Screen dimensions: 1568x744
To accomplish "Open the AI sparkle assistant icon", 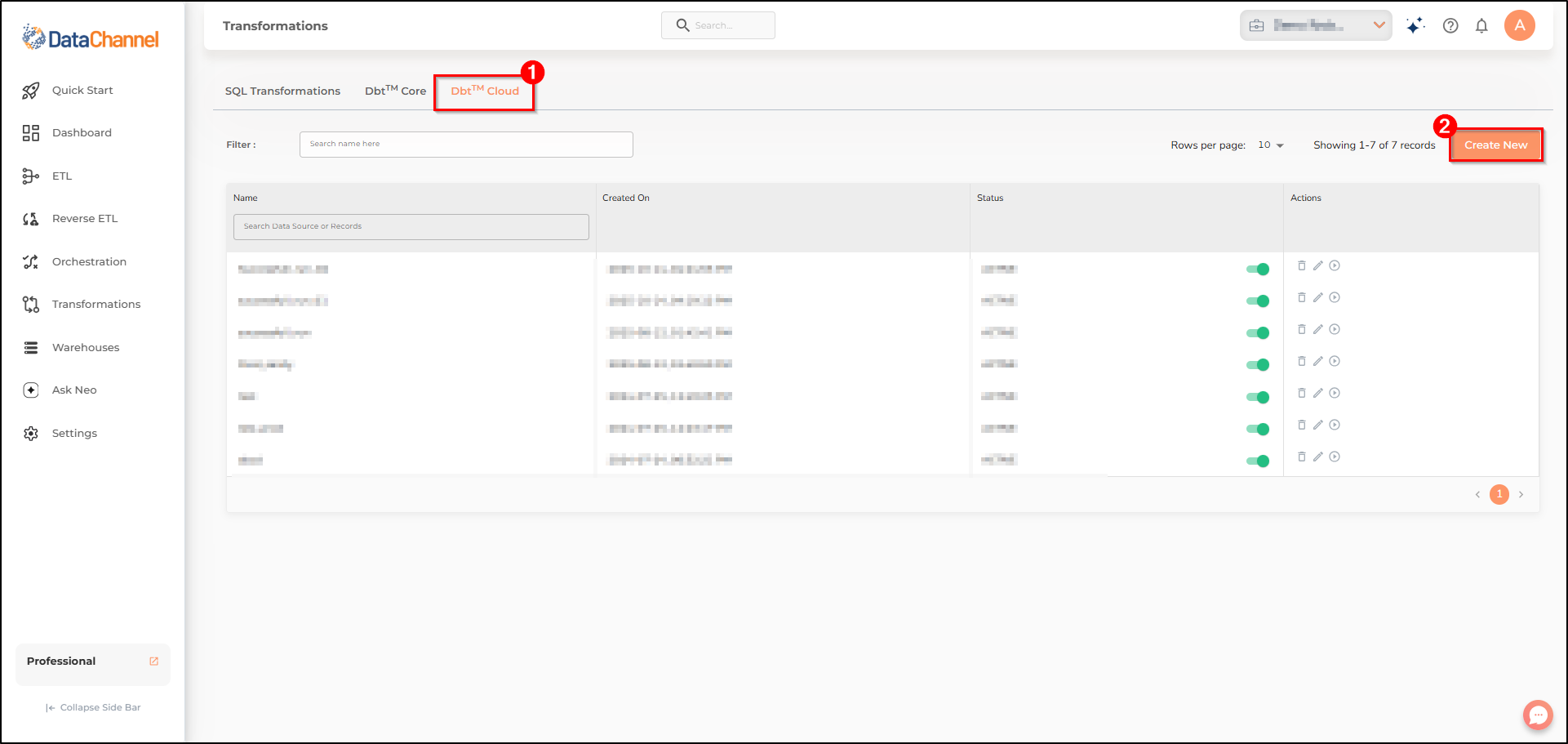I will pos(1415,25).
